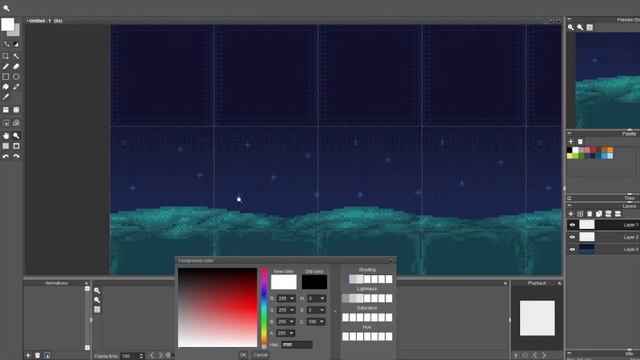
Task: Click the Old color black swatch
Action: pyautogui.click(x=314, y=282)
